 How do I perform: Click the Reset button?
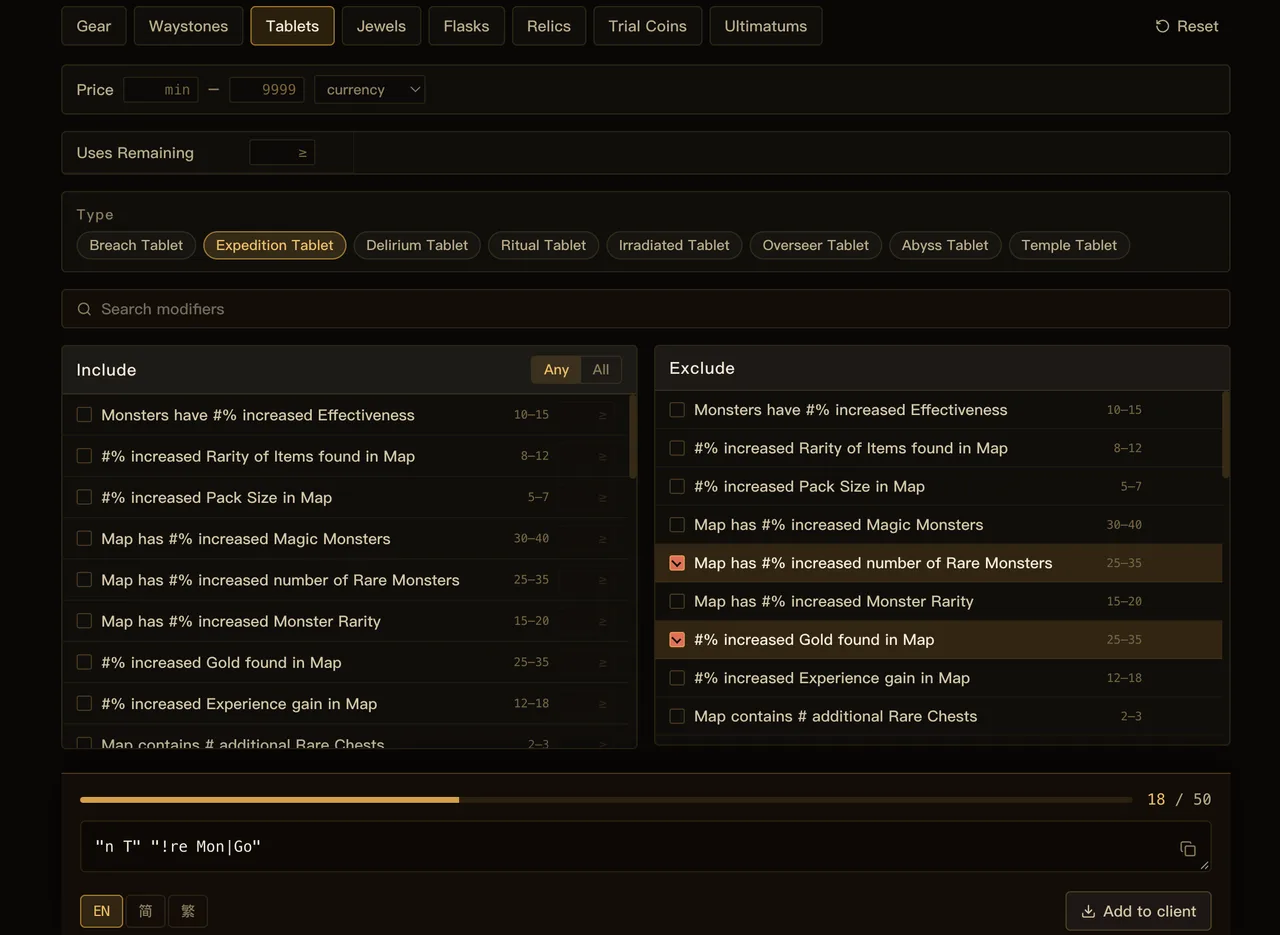[1187, 26]
